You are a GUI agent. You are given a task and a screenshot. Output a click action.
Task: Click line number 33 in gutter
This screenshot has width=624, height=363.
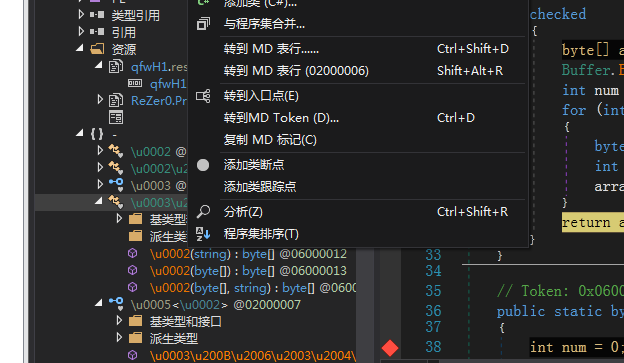coord(433,255)
